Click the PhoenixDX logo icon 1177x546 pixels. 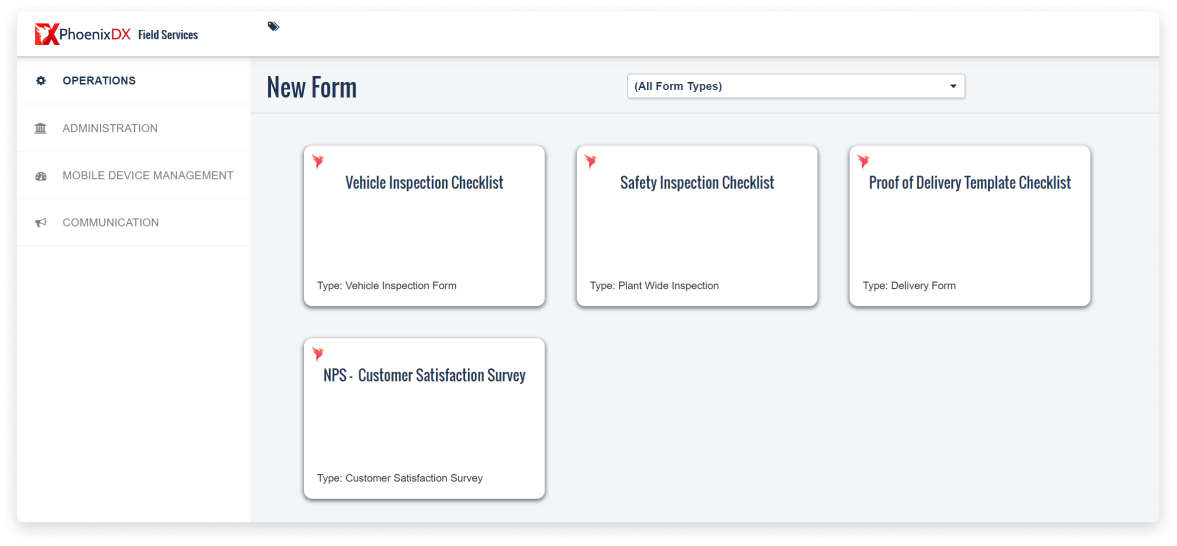point(47,35)
